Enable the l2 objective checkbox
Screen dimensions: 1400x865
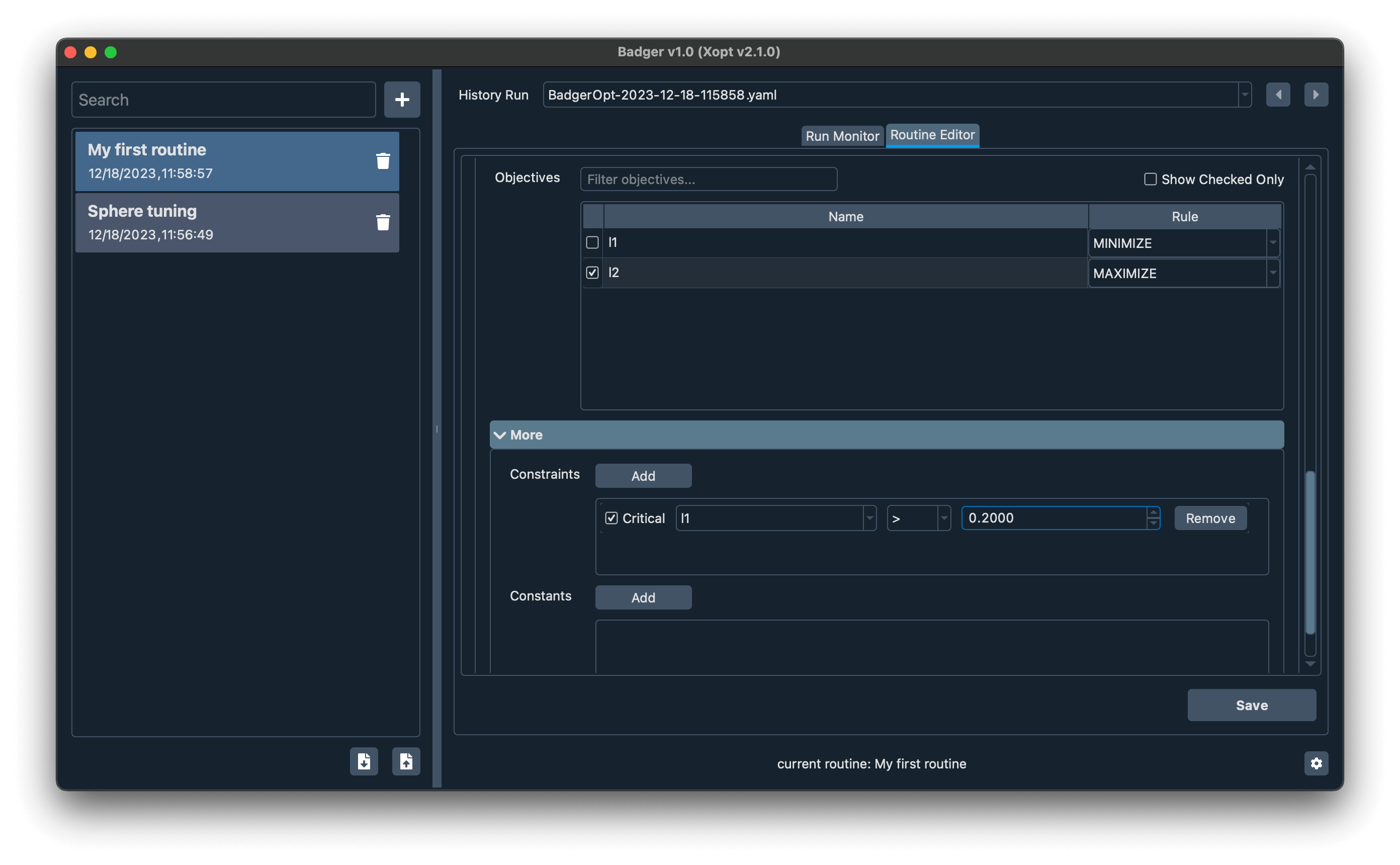coord(592,272)
